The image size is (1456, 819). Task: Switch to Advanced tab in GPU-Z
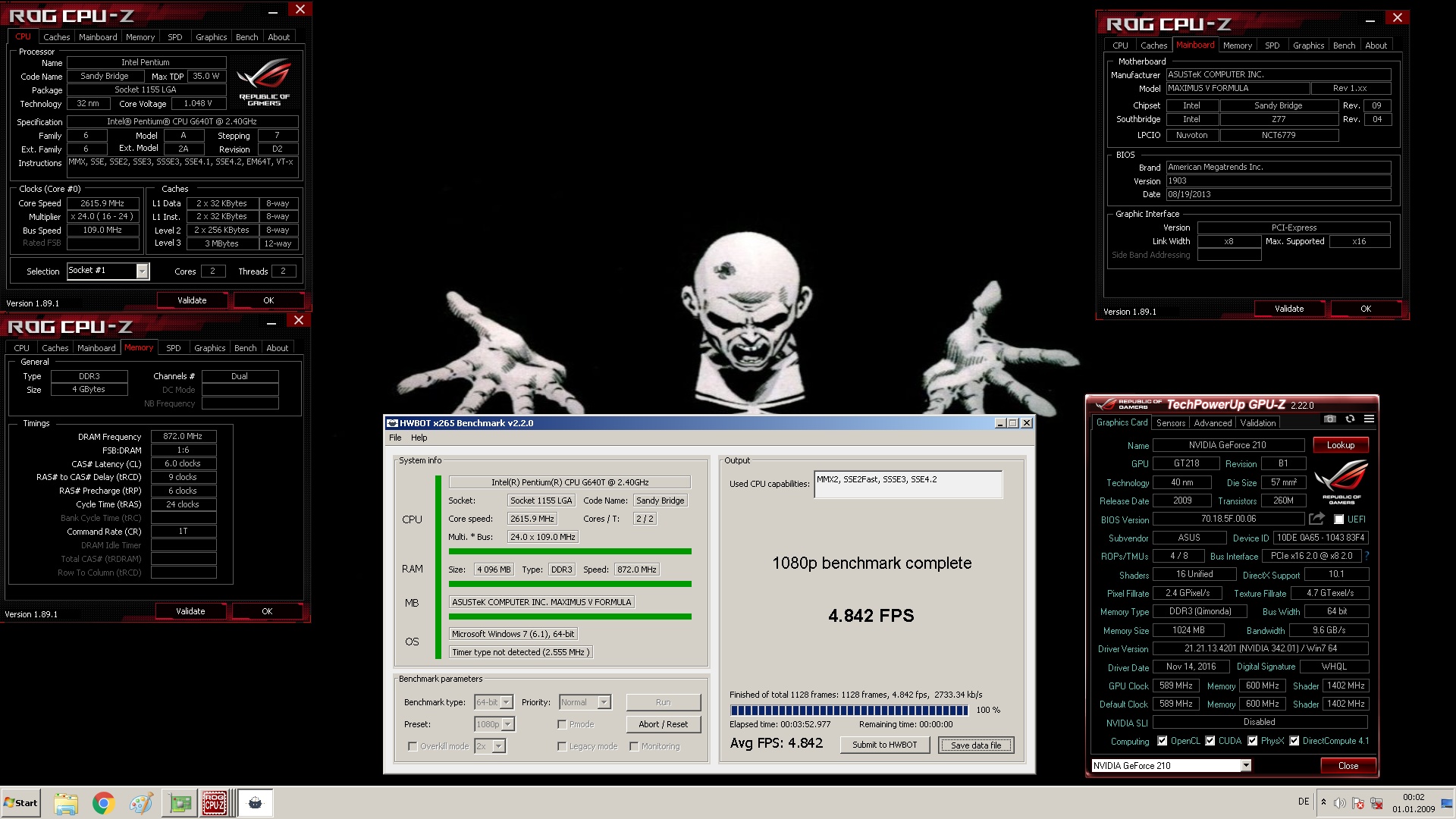[1213, 423]
